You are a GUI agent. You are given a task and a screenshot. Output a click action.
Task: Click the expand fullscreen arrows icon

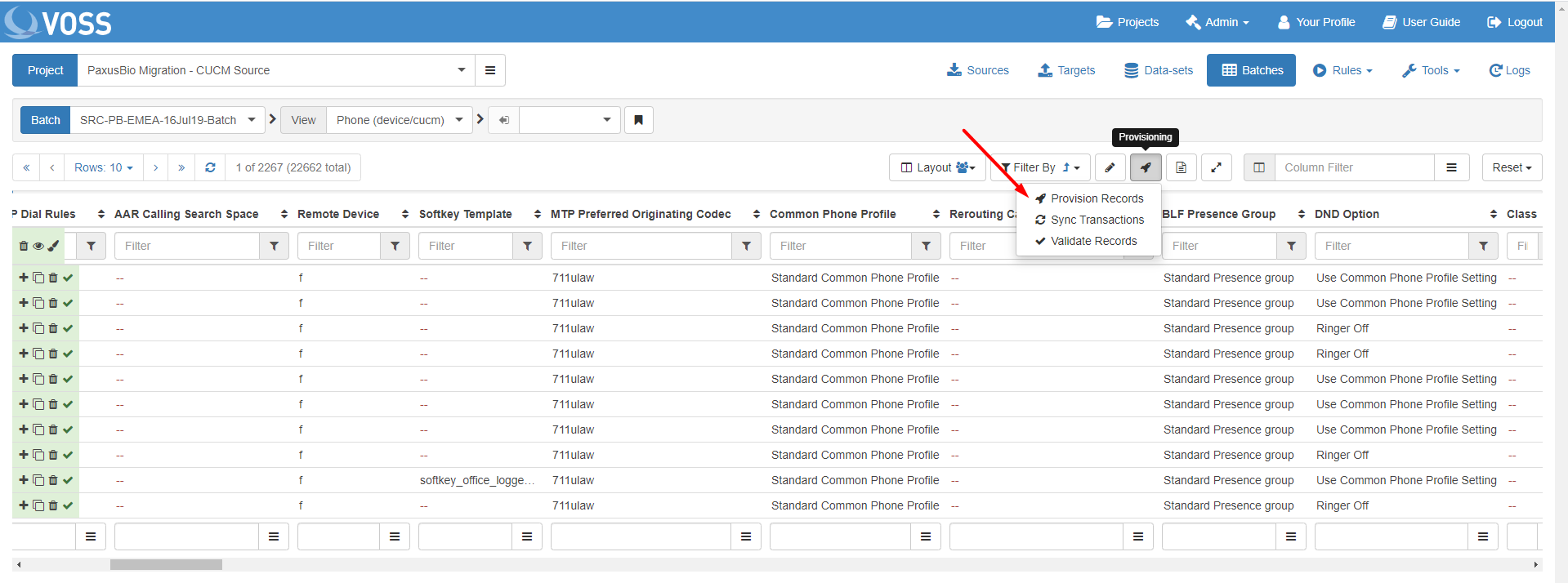[1216, 167]
